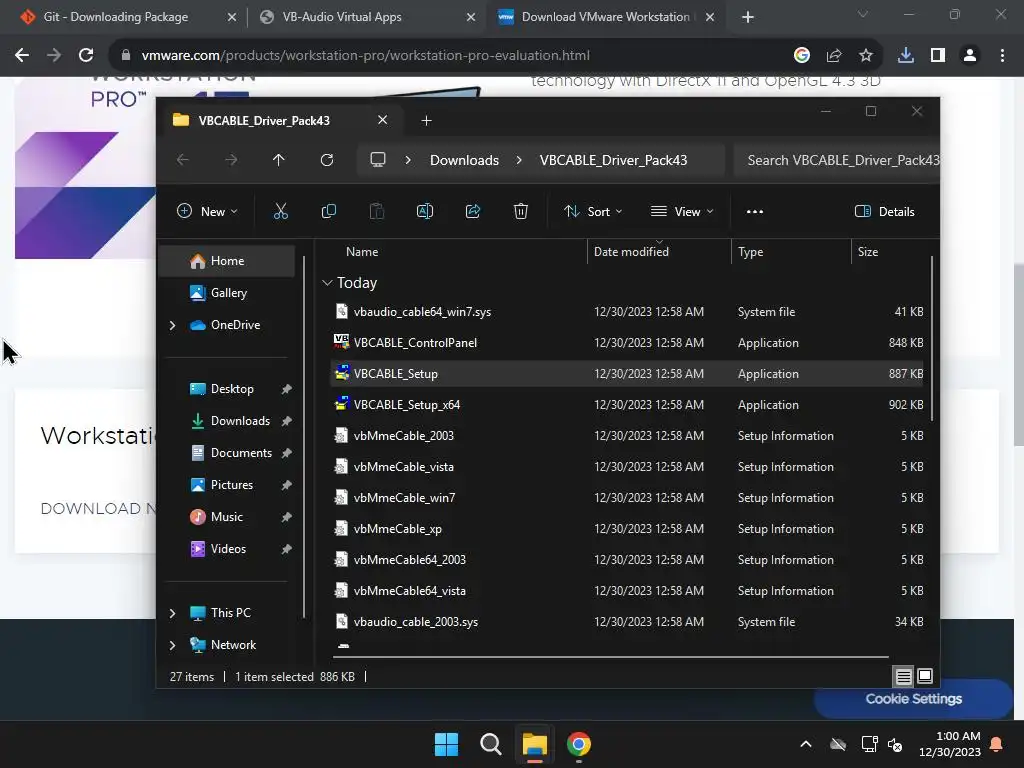Click the Explorer back arrow

183,160
